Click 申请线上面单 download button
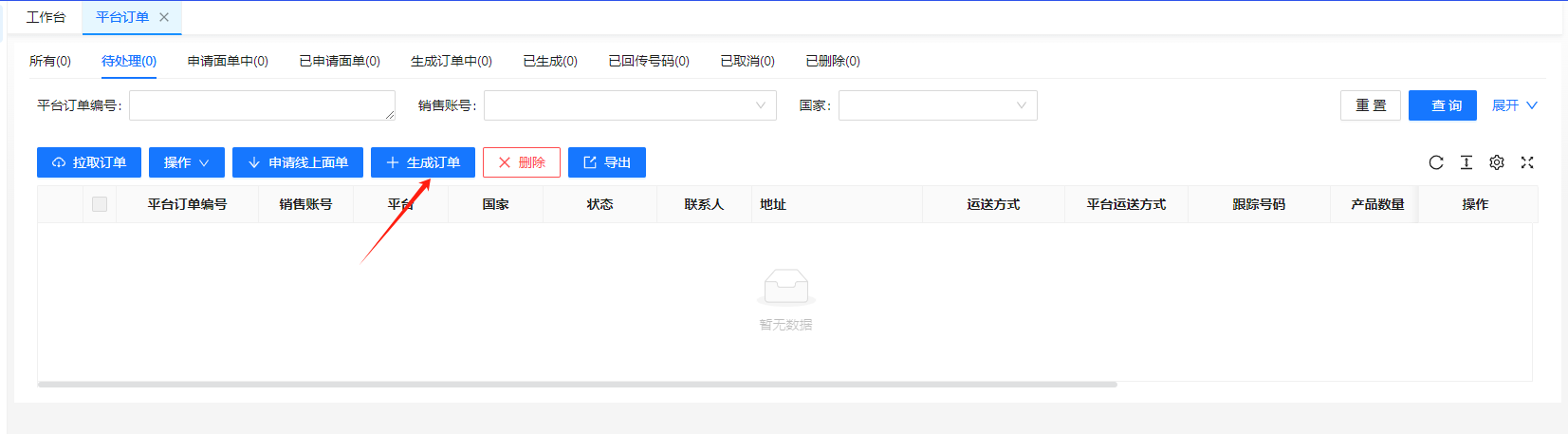Screen dimensions: 1568x434 [297, 162]
